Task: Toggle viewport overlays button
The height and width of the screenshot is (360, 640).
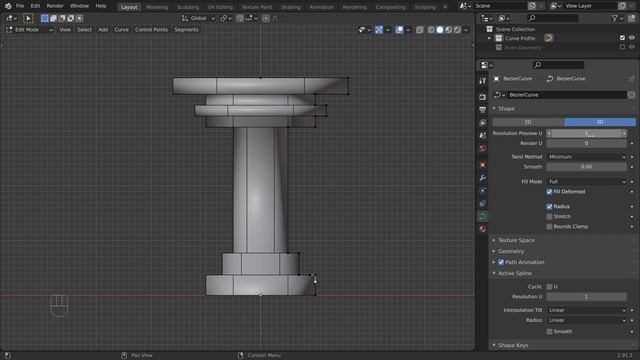Action: (x=399, y=30)
